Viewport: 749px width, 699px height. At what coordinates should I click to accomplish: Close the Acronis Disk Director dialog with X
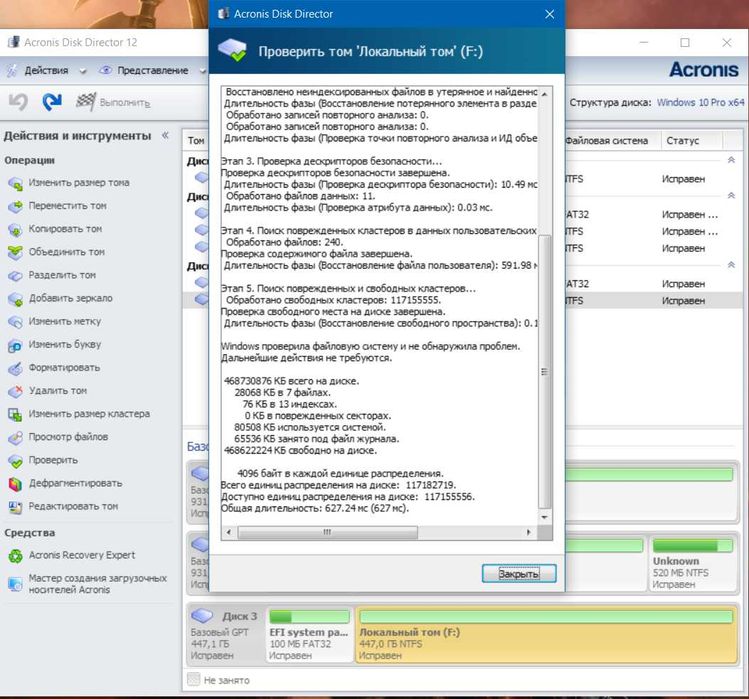click(549, 14)
